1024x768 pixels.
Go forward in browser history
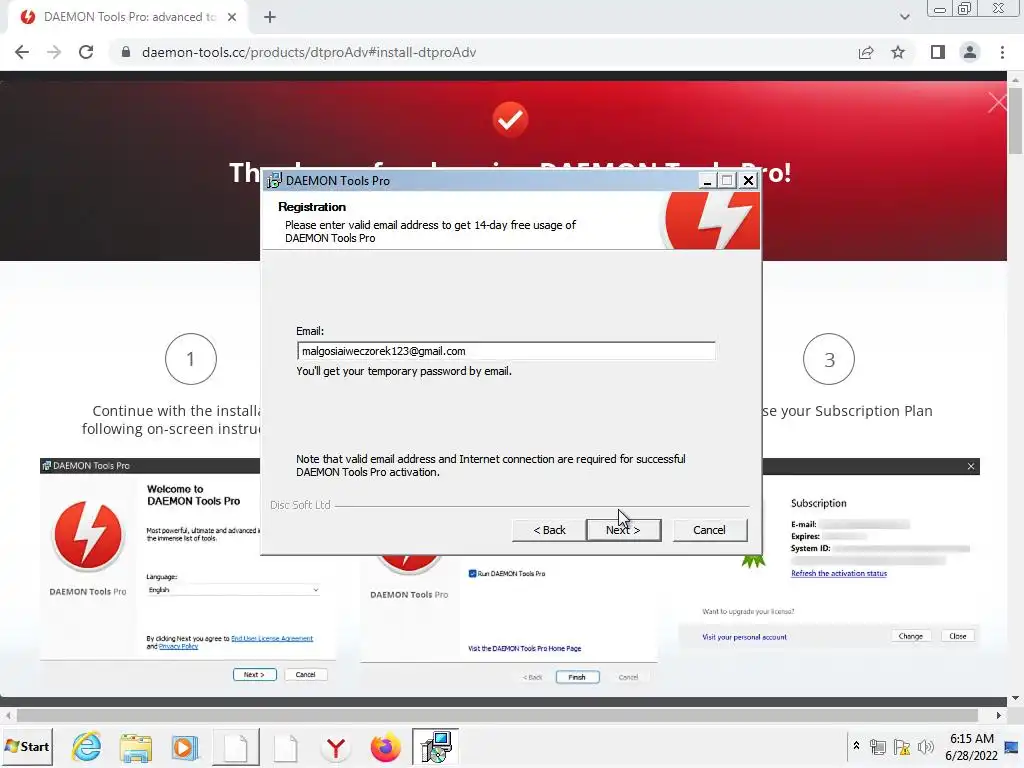54,52
